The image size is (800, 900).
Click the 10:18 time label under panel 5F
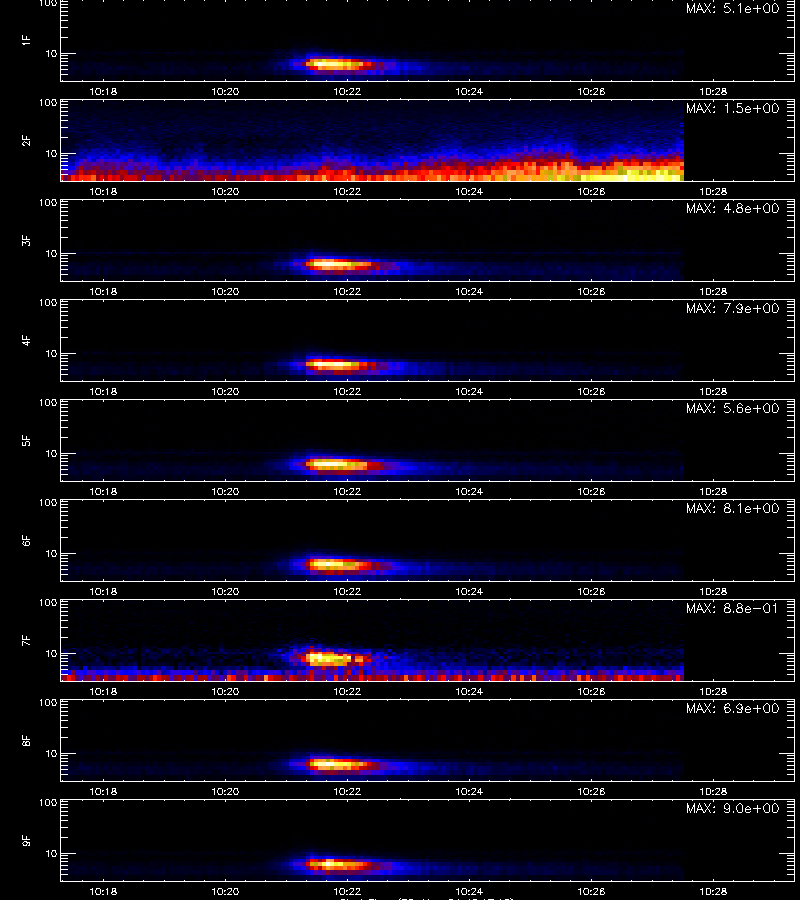click(x=103, y=491)
